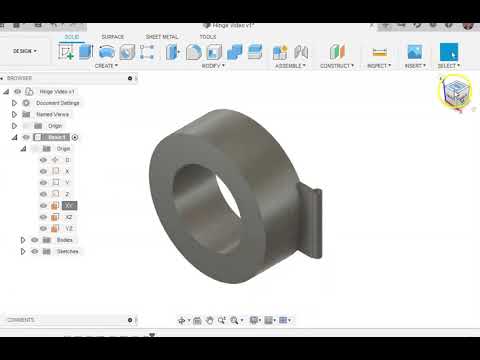This screenshot has height=360, width=480.
Task: Open the INSERT dropdown menu
Action: click(x=415, y=66)
